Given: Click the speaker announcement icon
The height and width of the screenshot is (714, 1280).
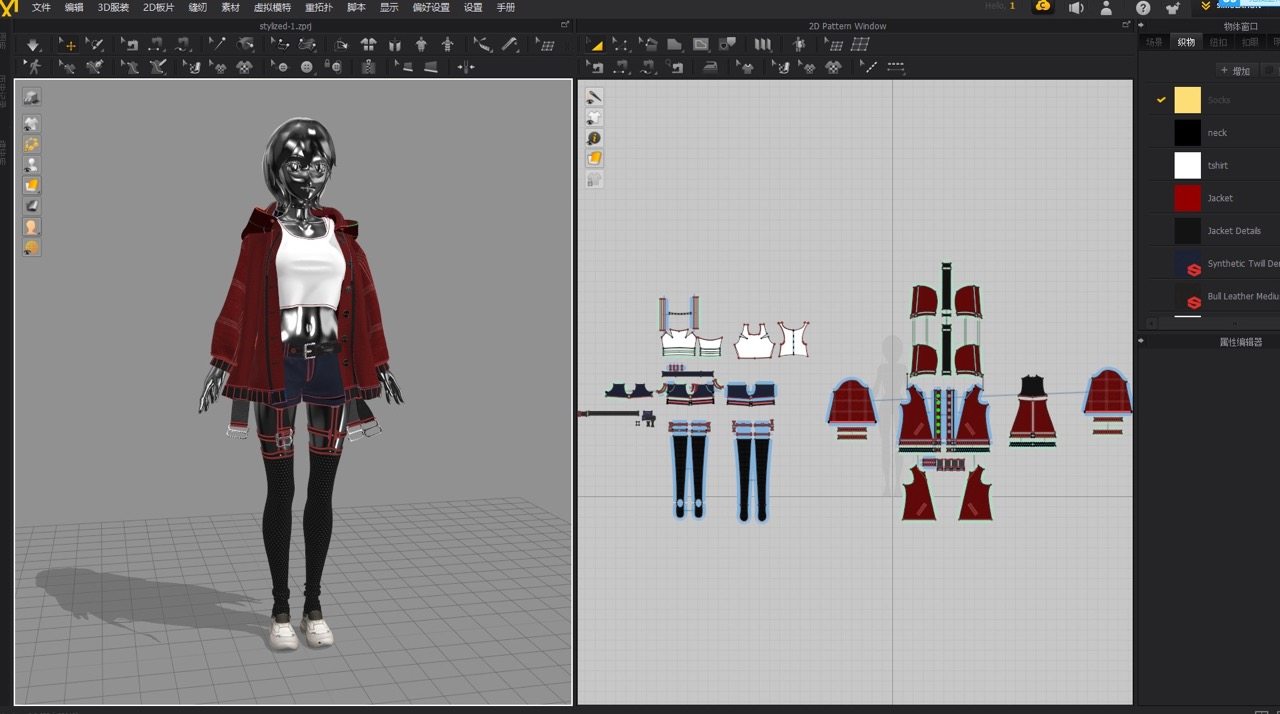Looking at the screenshot, I should (x=1076, y=8).
